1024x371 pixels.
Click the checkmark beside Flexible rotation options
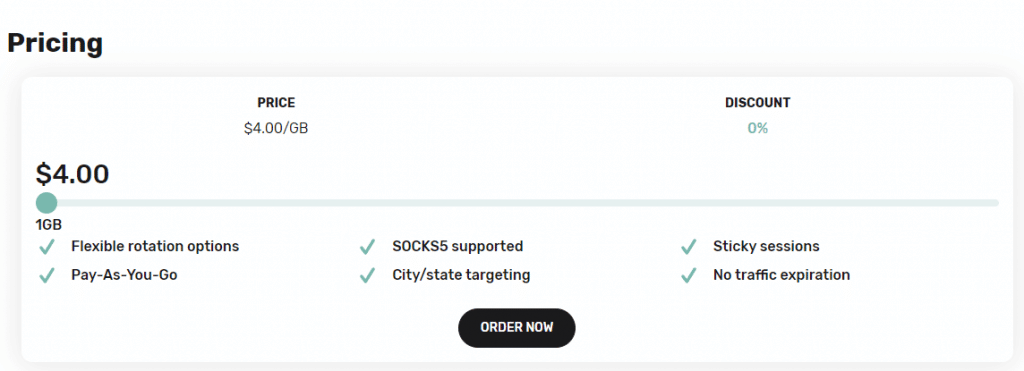(x=46, y=247)
